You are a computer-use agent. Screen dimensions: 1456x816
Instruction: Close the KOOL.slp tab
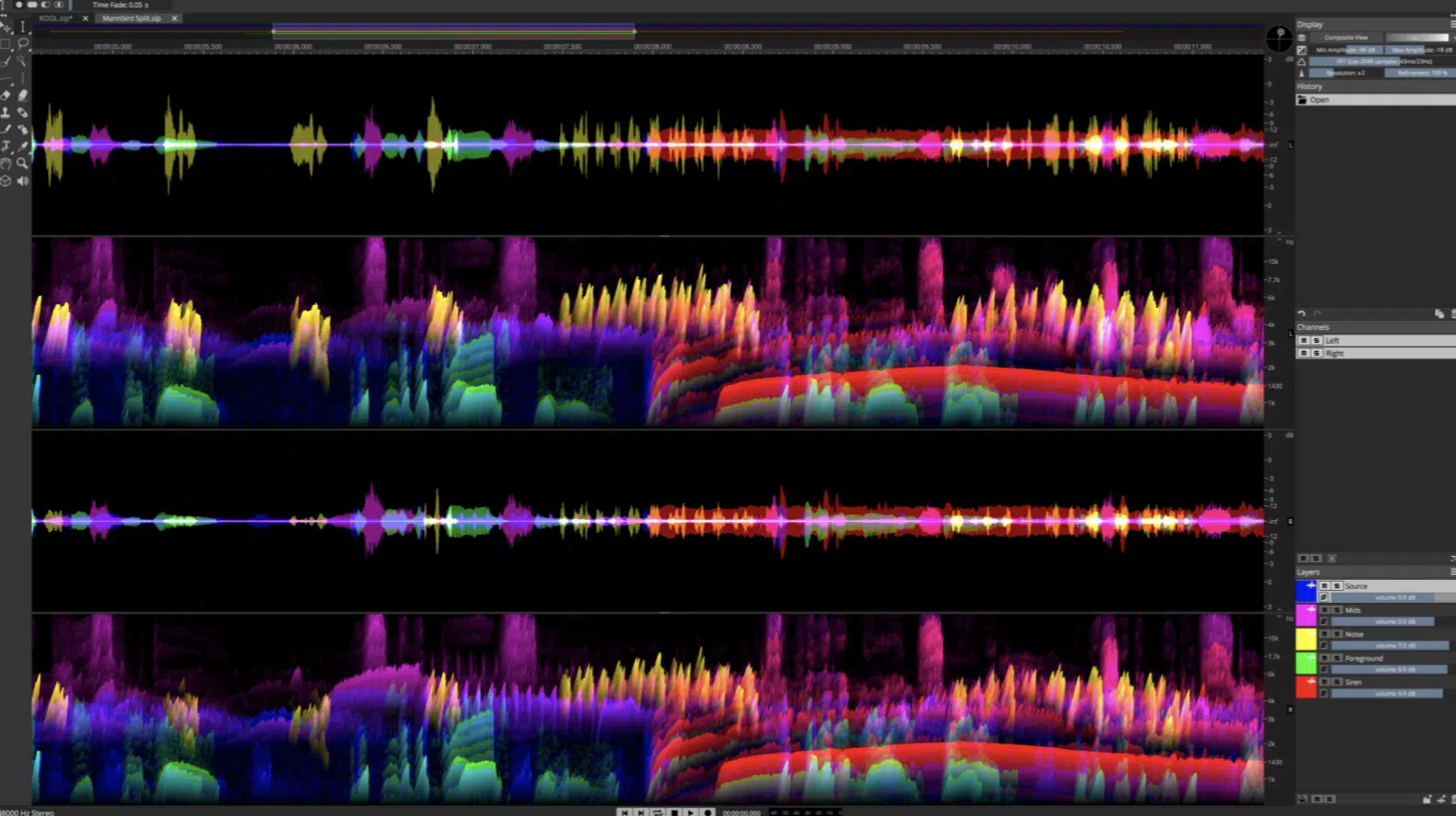pos(85,18)
